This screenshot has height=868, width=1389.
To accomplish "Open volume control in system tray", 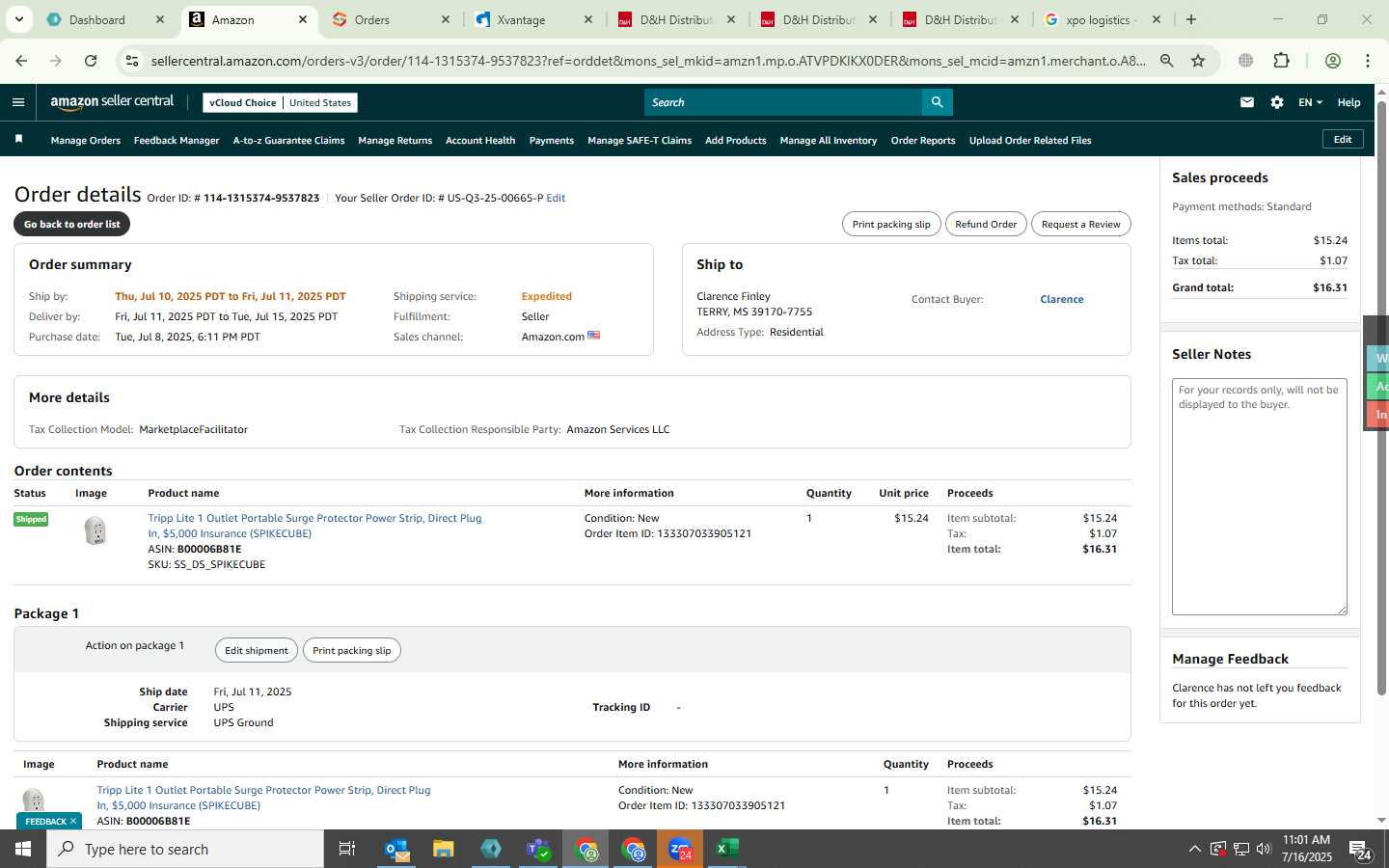I will coord(1264,849).
